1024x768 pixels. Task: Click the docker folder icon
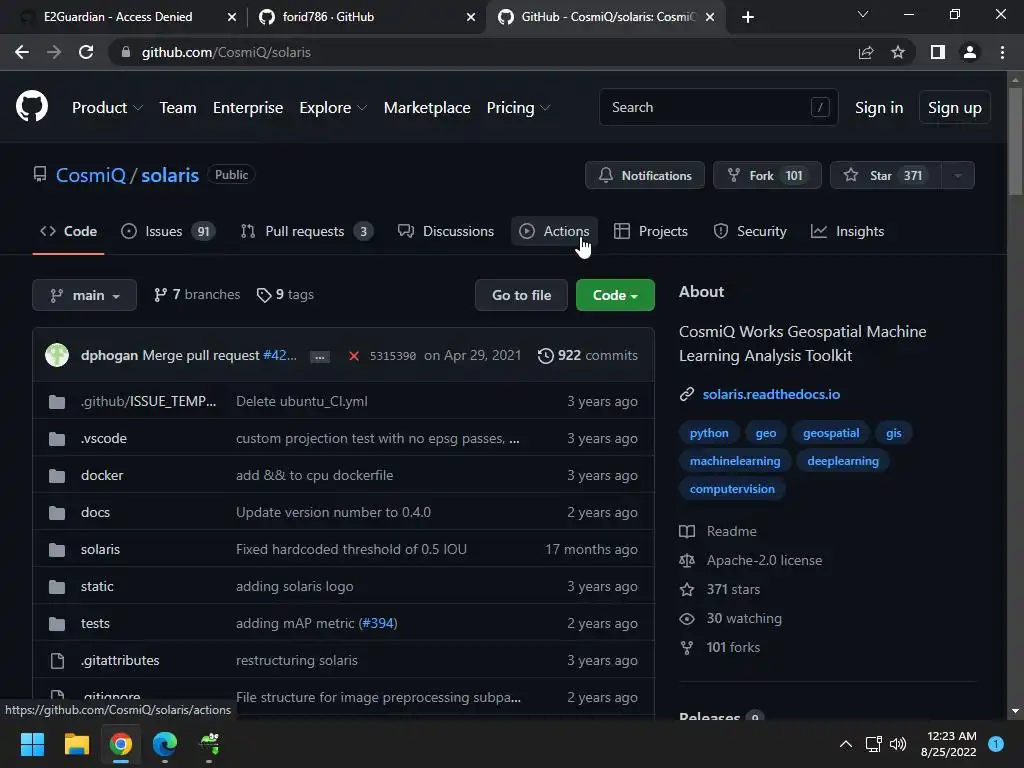point(57,475)
